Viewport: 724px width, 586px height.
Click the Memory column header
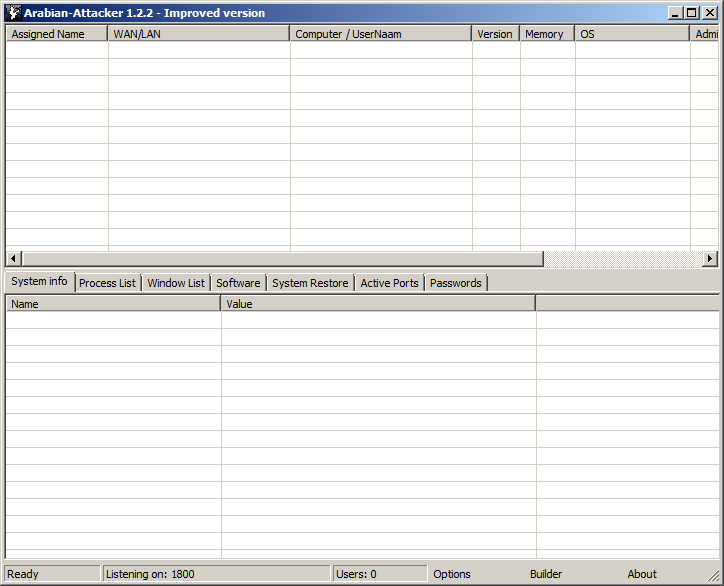[x=546, y=34]
